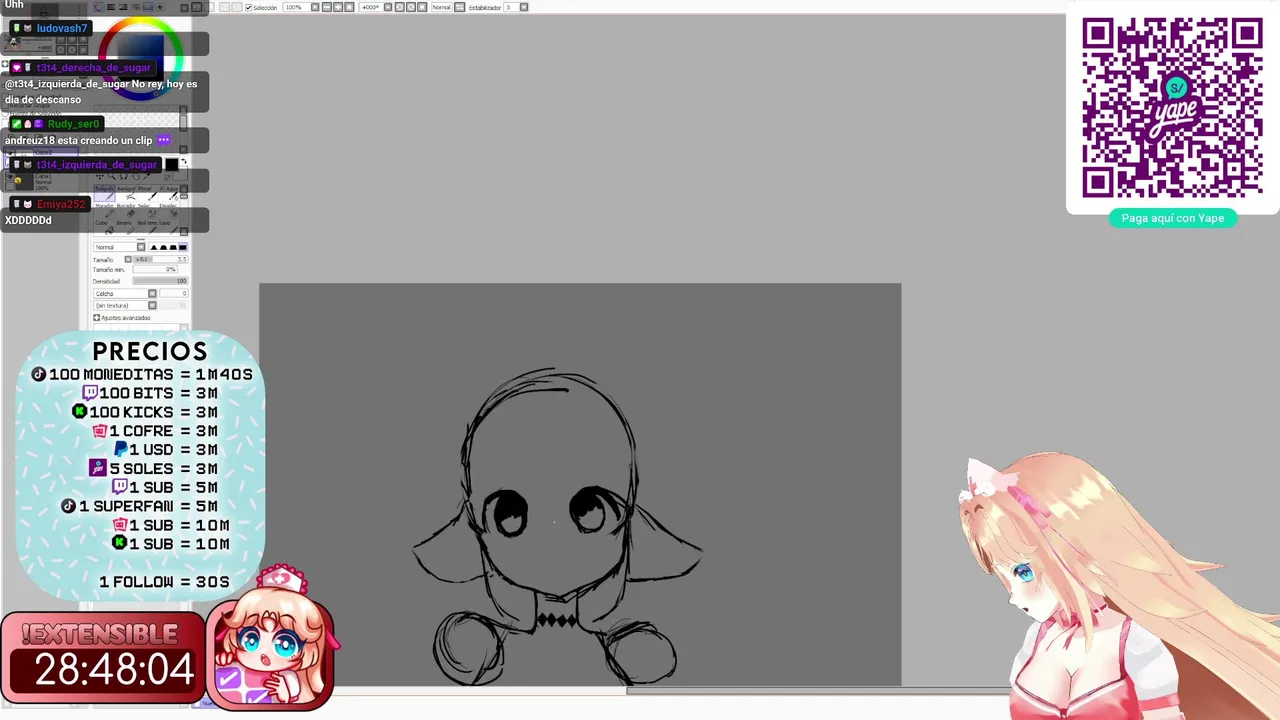Image resolution: width=1280 pixels, height=720 pixels.
Task: Select the Borrador eraser tool
Action: (x=127, y=211)
